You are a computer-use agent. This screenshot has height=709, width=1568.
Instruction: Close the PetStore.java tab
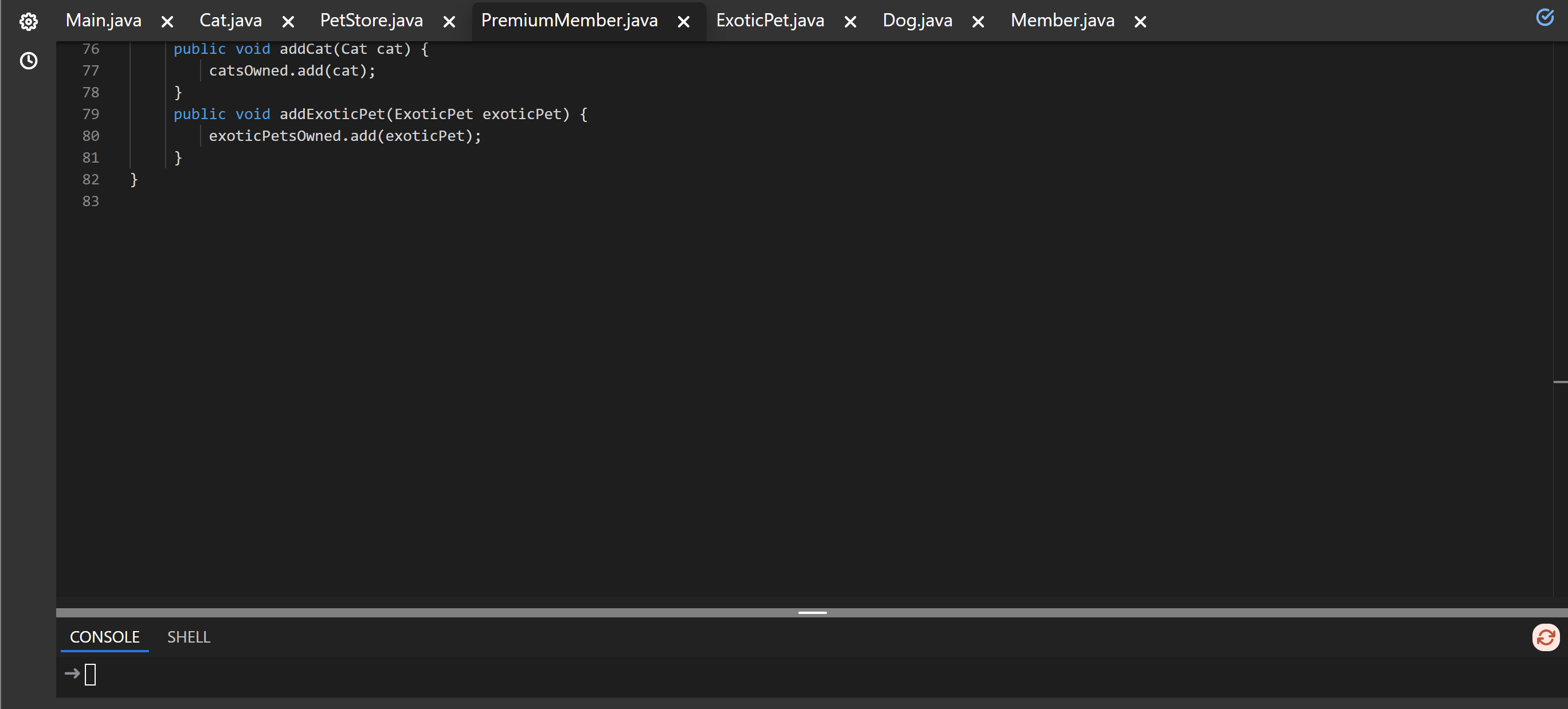449,22
